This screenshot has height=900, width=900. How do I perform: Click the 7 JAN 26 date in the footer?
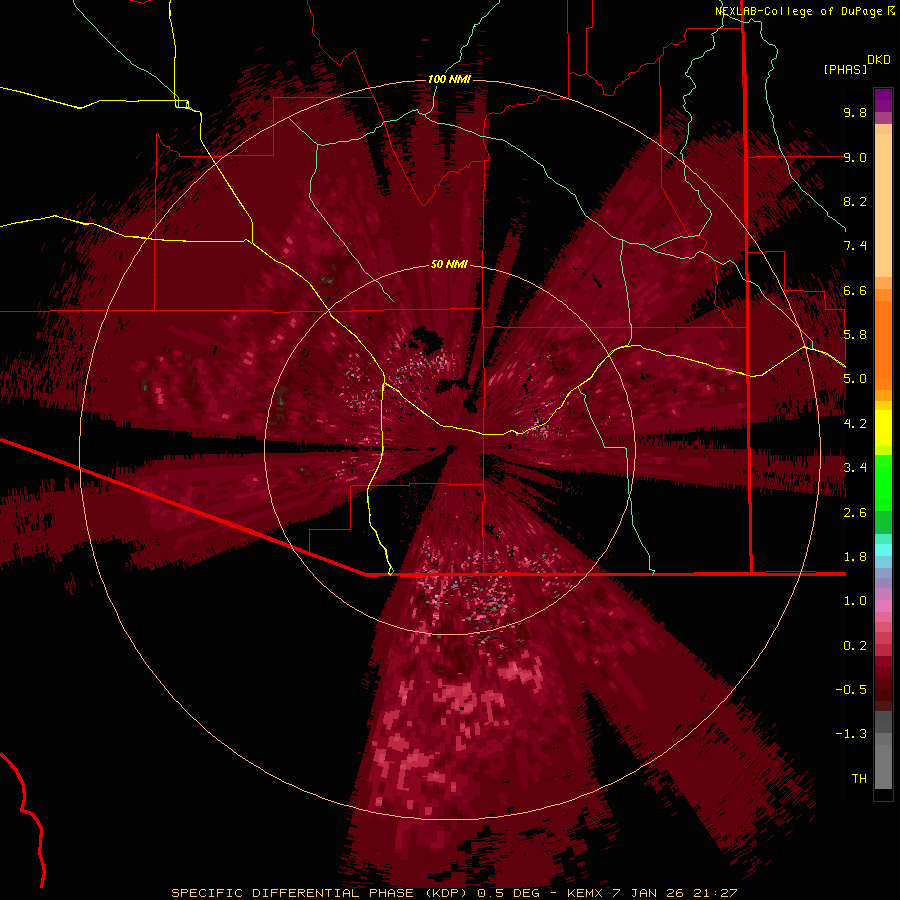pyautogui.click(x=649, y=893)
